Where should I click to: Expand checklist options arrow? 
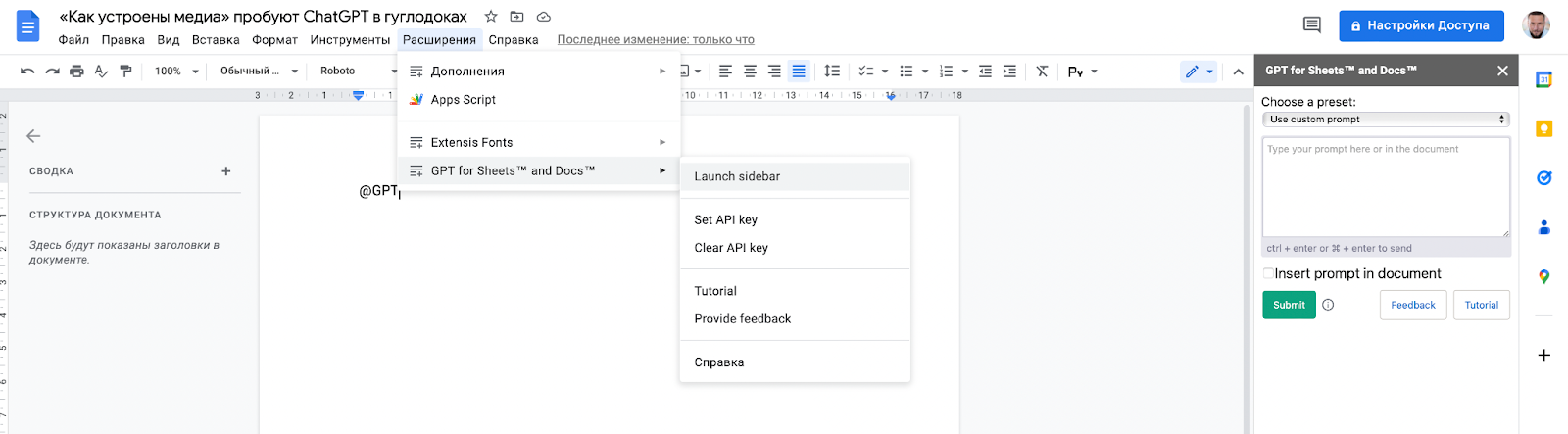(x=885, y=72)
